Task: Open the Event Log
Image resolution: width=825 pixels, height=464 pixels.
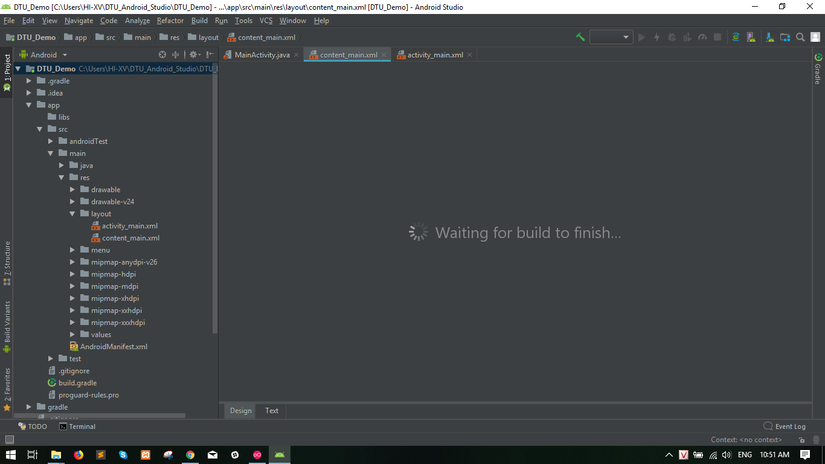Action: pos(784,427)
